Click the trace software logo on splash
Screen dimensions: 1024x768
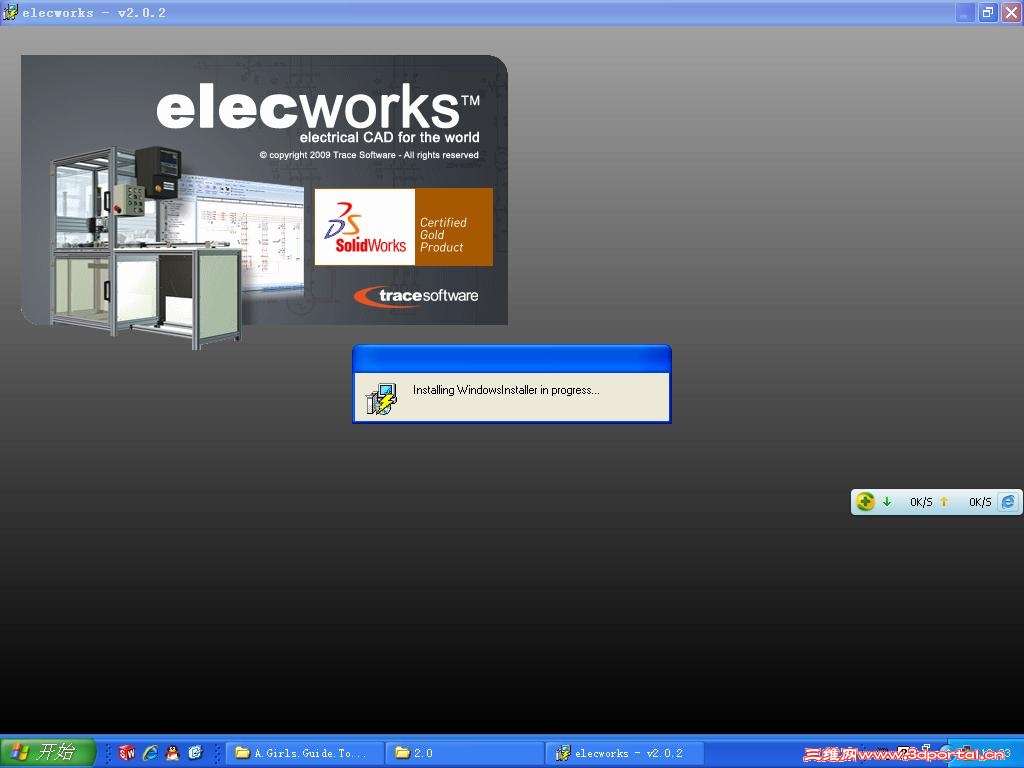417,296
